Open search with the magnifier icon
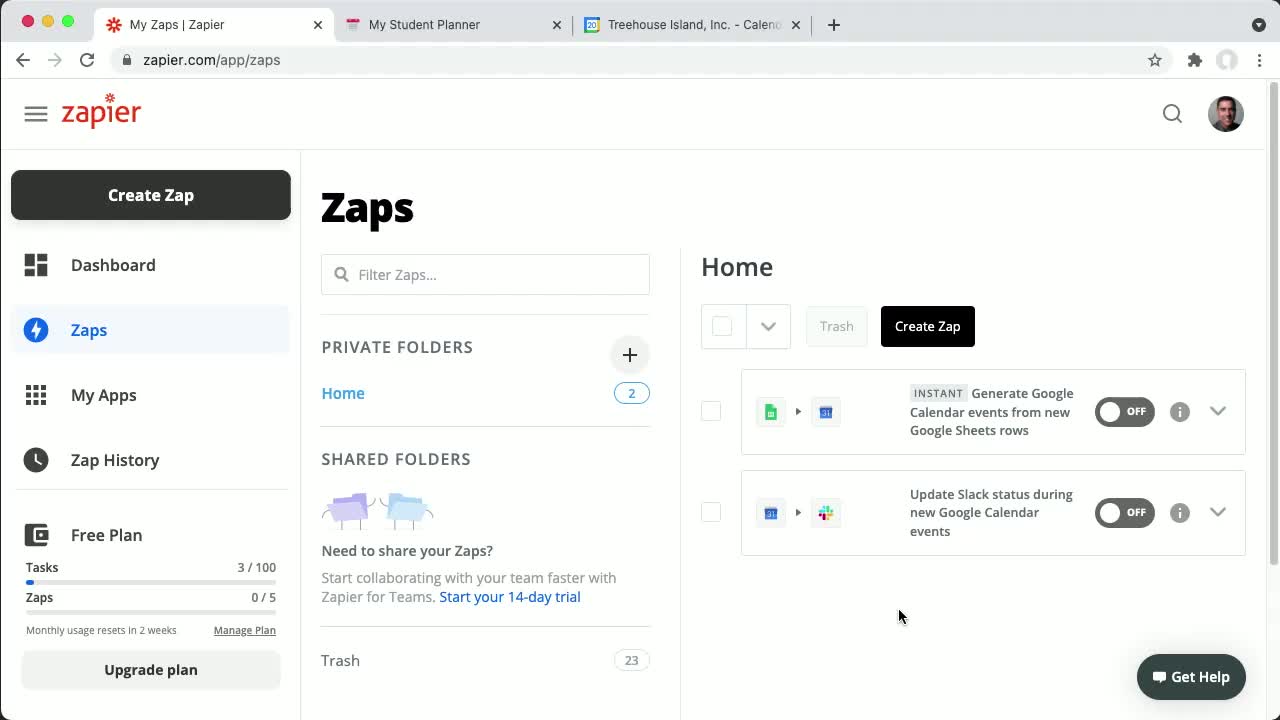 tap(1172, 114)
